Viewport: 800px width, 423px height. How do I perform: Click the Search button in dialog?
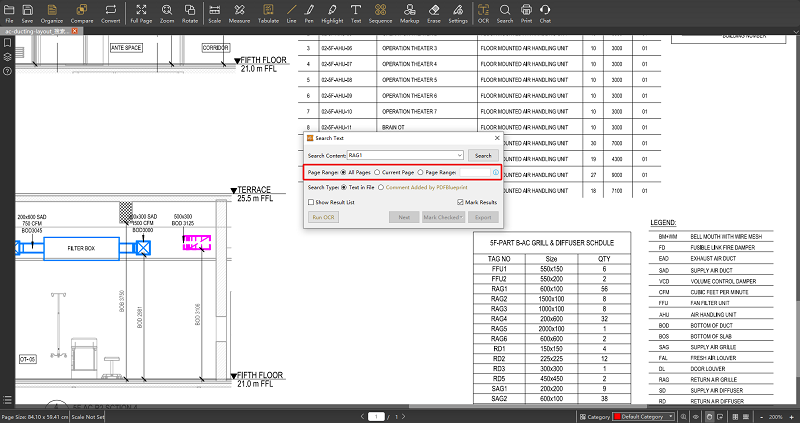[483, 156]
